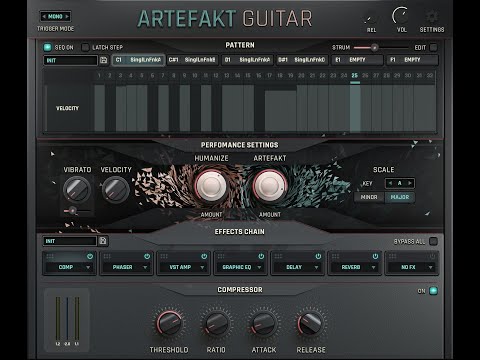The width and height of the screenshot is (480, 360).
Task: Select the D#1 pattern slot
Action: click(302, 60)
